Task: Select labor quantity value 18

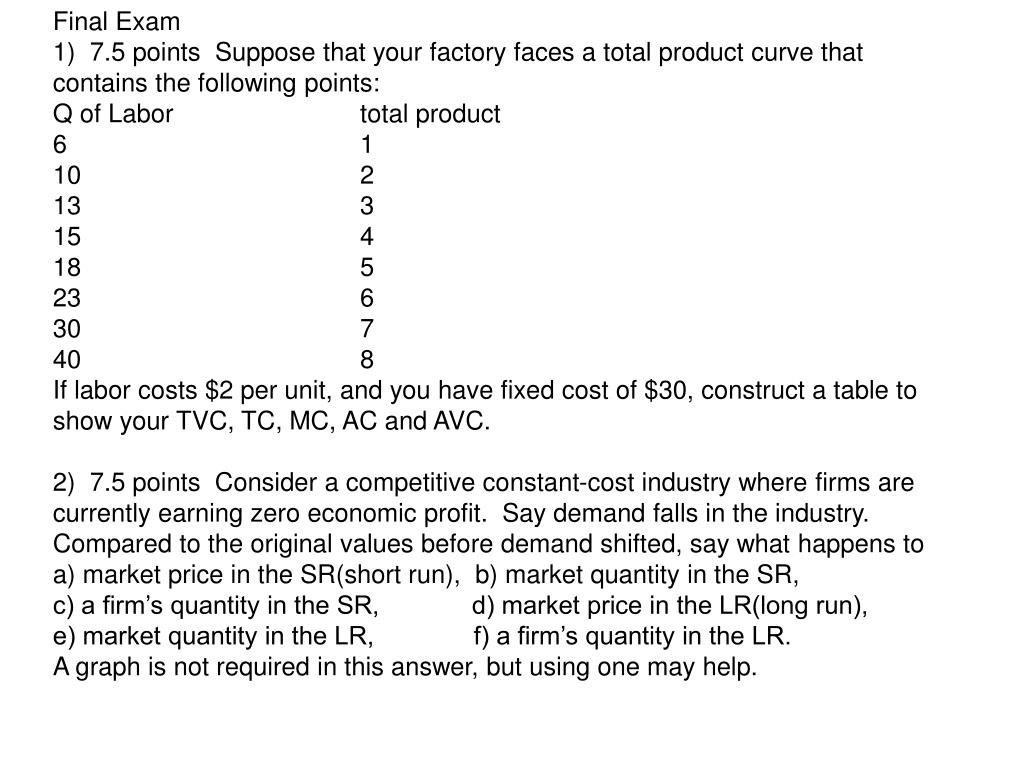Action: click(x=67, y=267)
